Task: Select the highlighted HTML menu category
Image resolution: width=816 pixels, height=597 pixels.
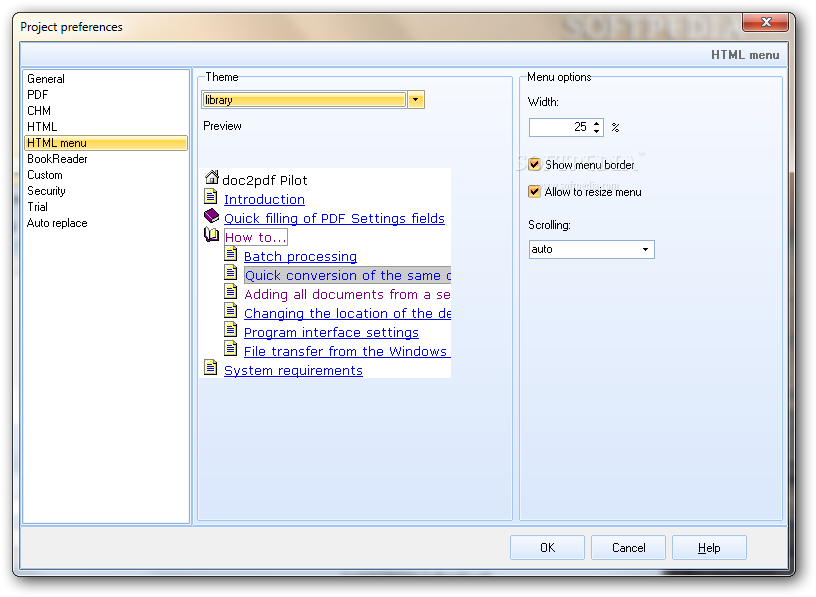Action: tap(106, 143)
